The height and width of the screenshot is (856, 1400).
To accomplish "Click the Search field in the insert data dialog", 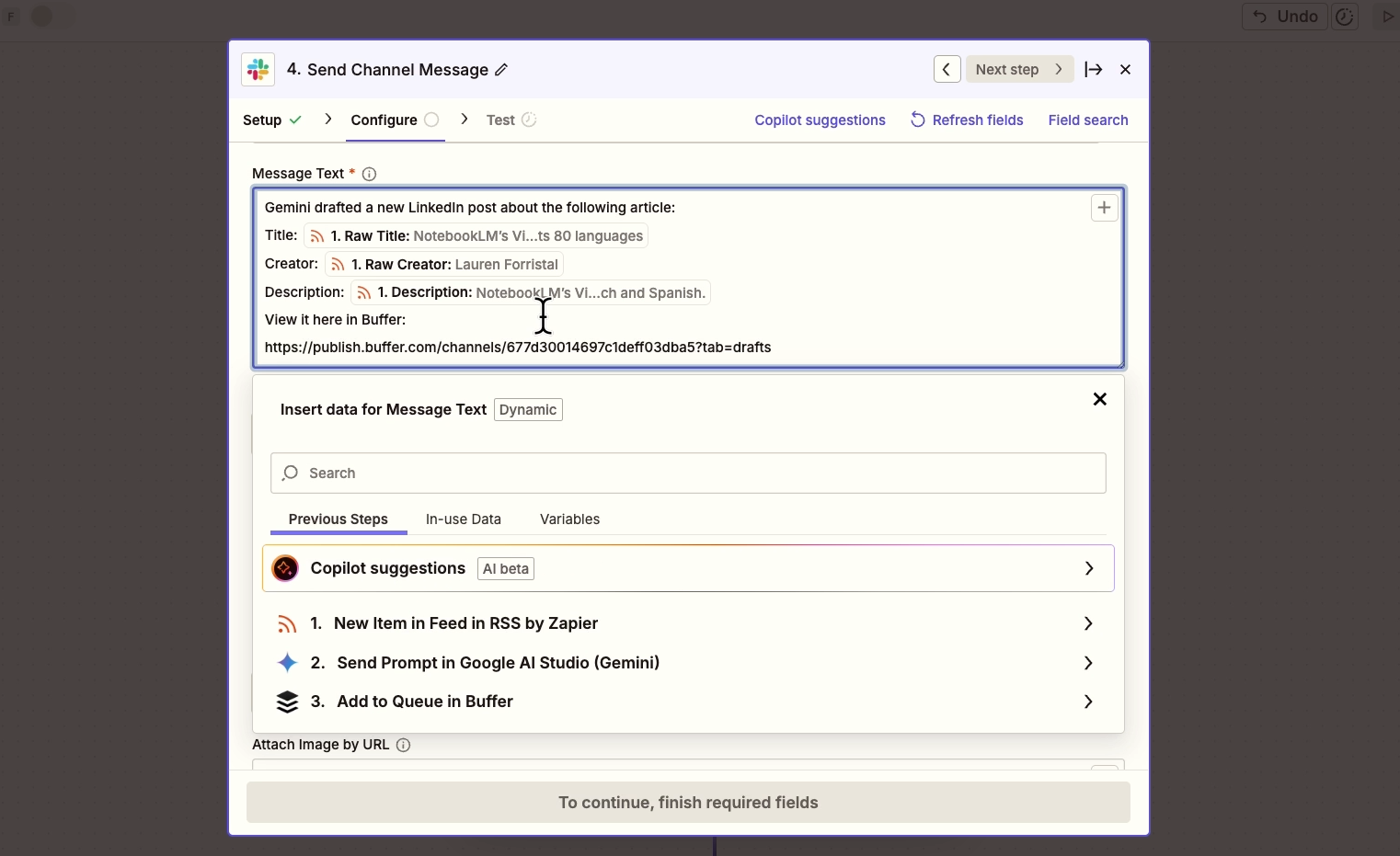I will (x=688, y=473).
